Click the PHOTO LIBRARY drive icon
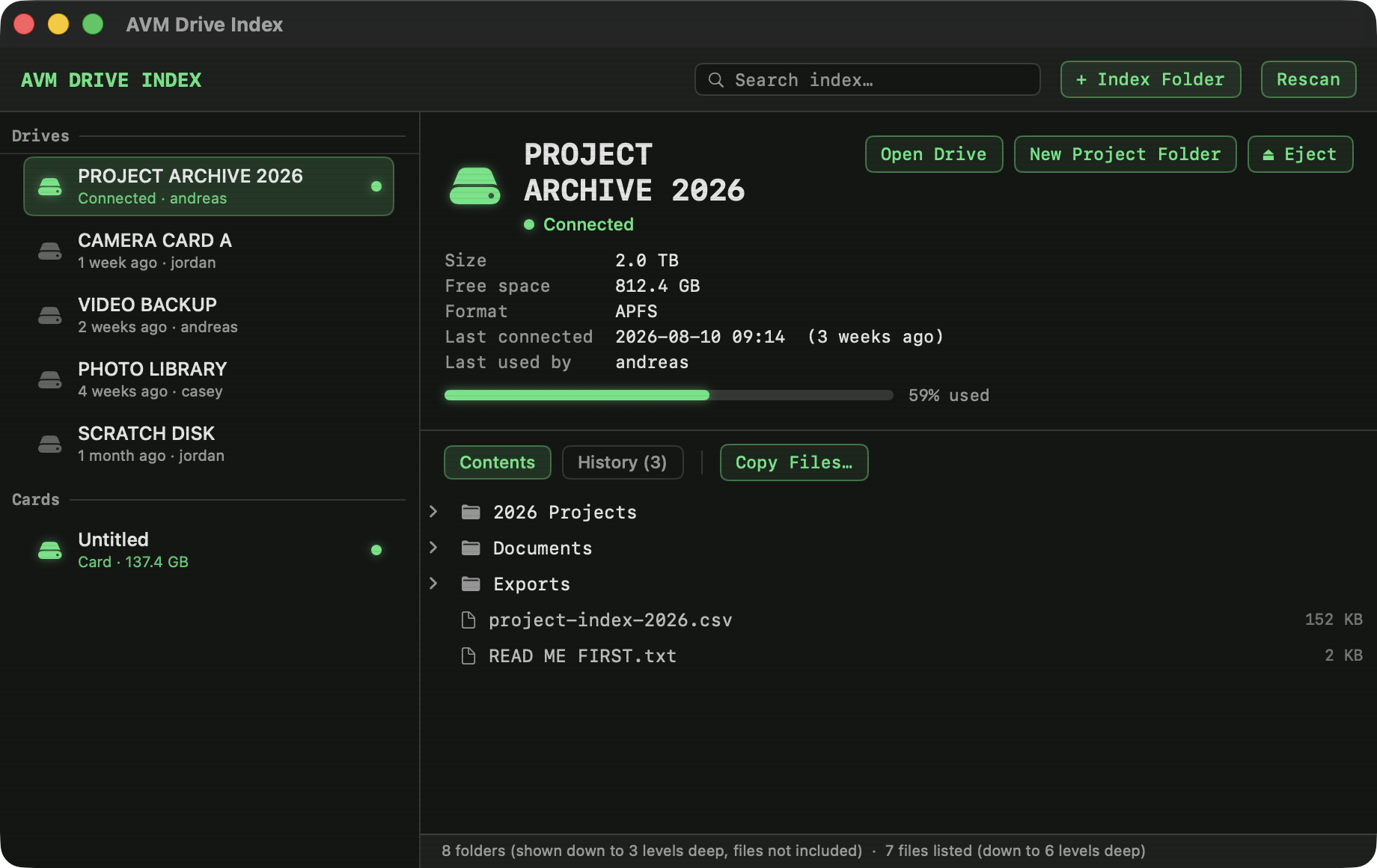Screen dimensions: 1377x868 click(x=50, y=379)
